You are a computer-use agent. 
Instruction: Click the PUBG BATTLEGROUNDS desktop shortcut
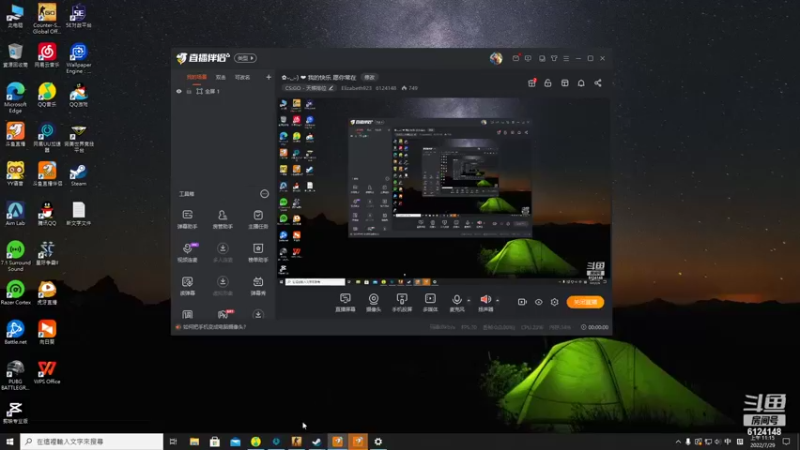pyautogui.click(x=15, y=375)
